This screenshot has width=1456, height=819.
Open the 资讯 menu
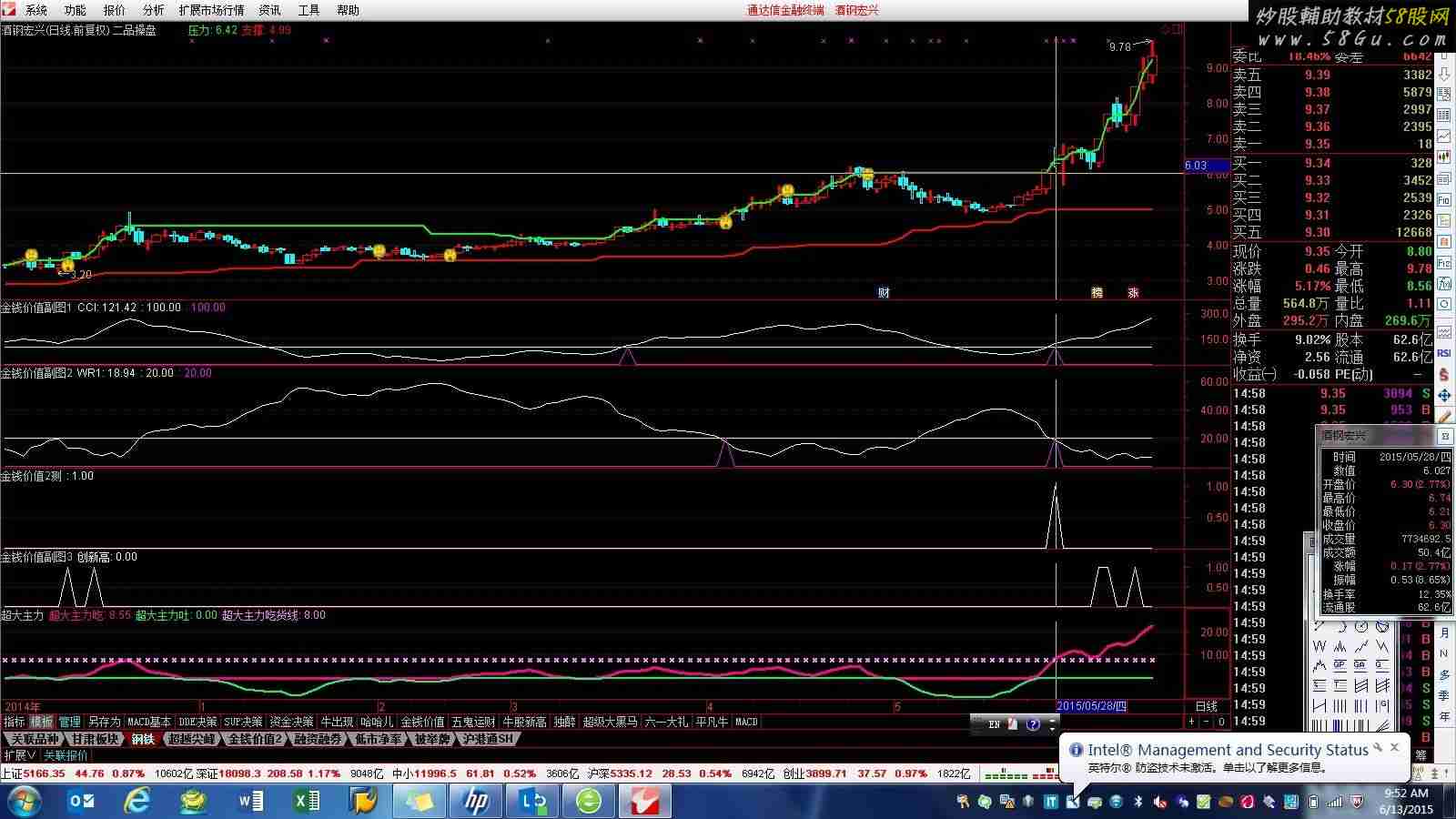270,10
